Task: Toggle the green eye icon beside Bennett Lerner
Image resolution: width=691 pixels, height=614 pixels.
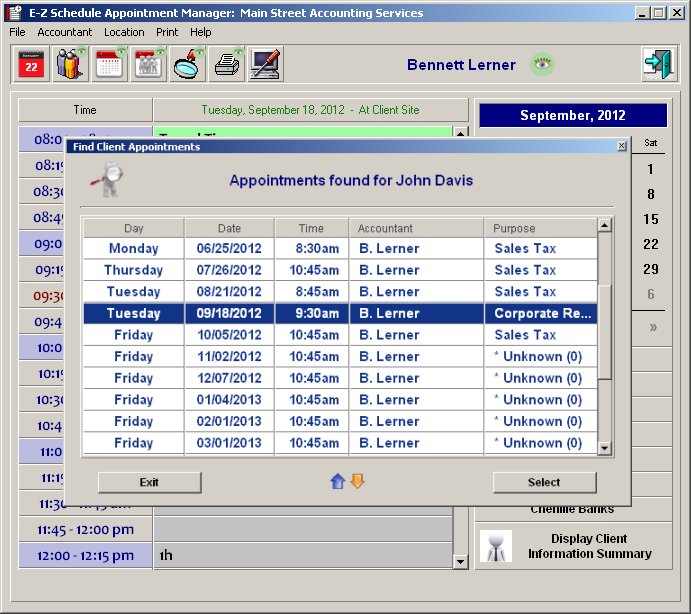Action: tap(542, 65)
